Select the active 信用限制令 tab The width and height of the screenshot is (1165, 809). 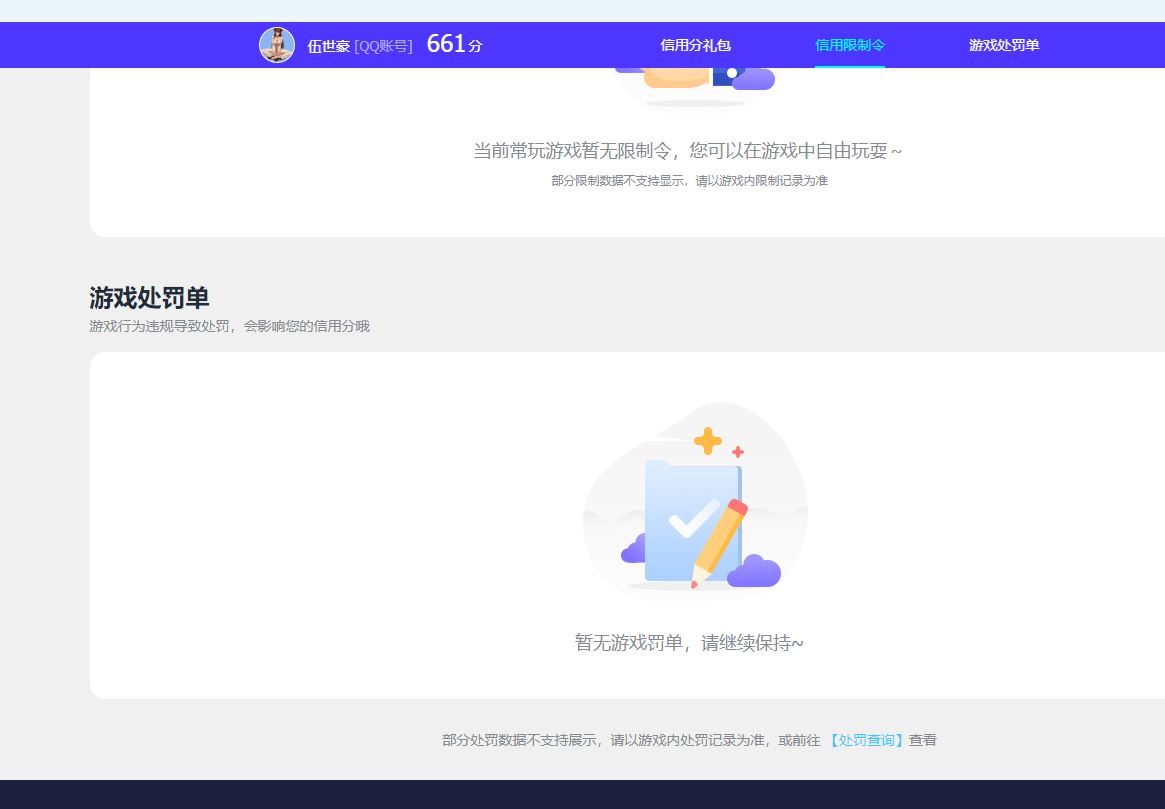tap(849, 45)
